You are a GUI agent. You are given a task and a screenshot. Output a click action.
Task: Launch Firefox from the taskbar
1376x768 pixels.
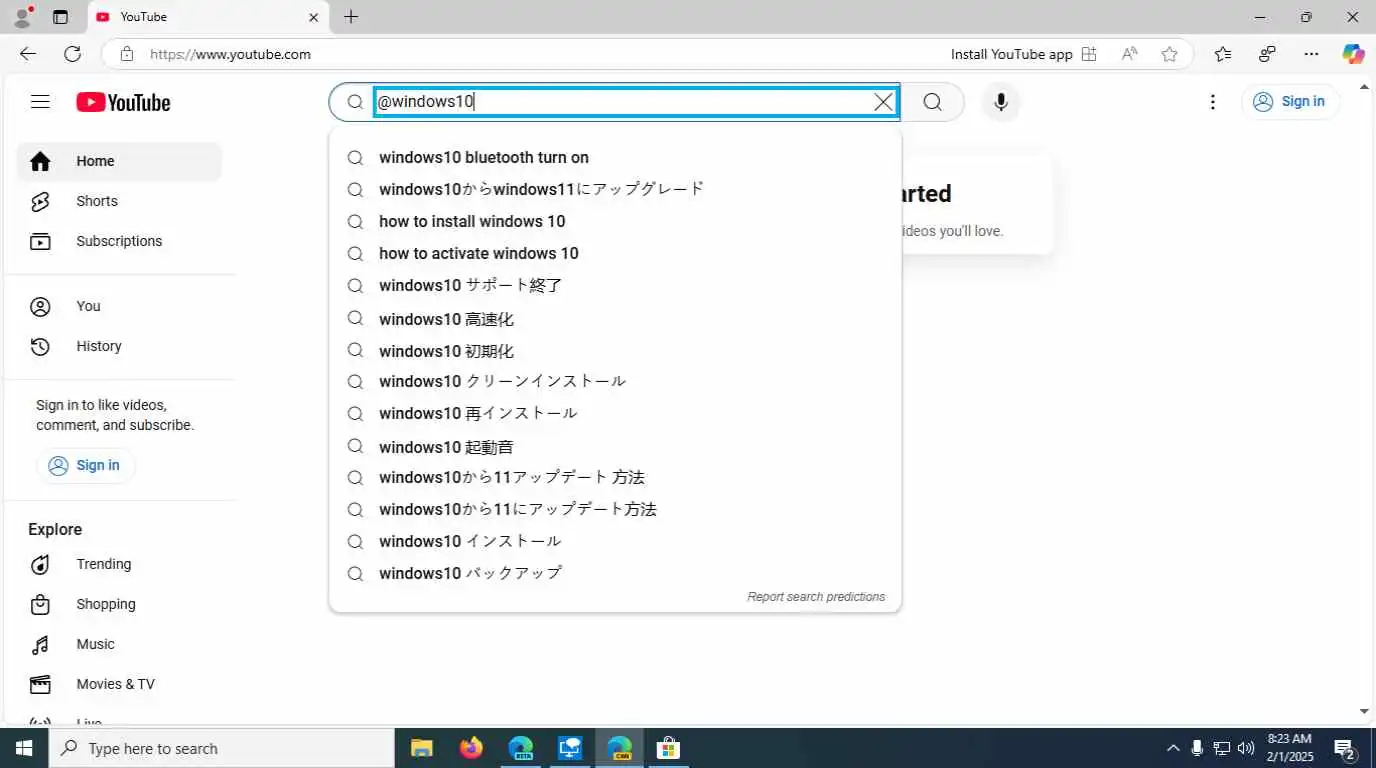click(x=471, y=748)
